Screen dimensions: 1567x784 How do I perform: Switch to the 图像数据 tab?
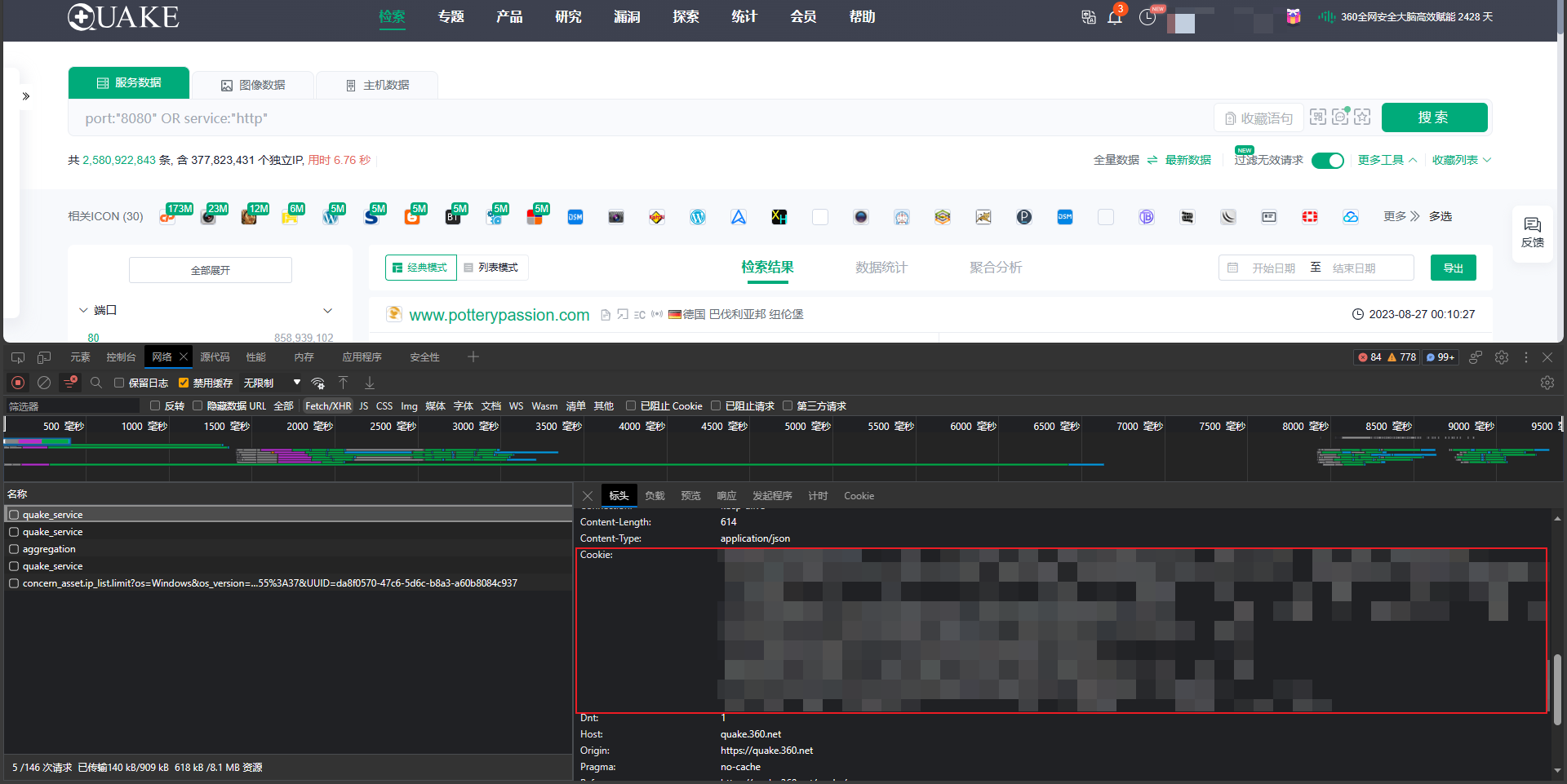click(x=253, y=85)
